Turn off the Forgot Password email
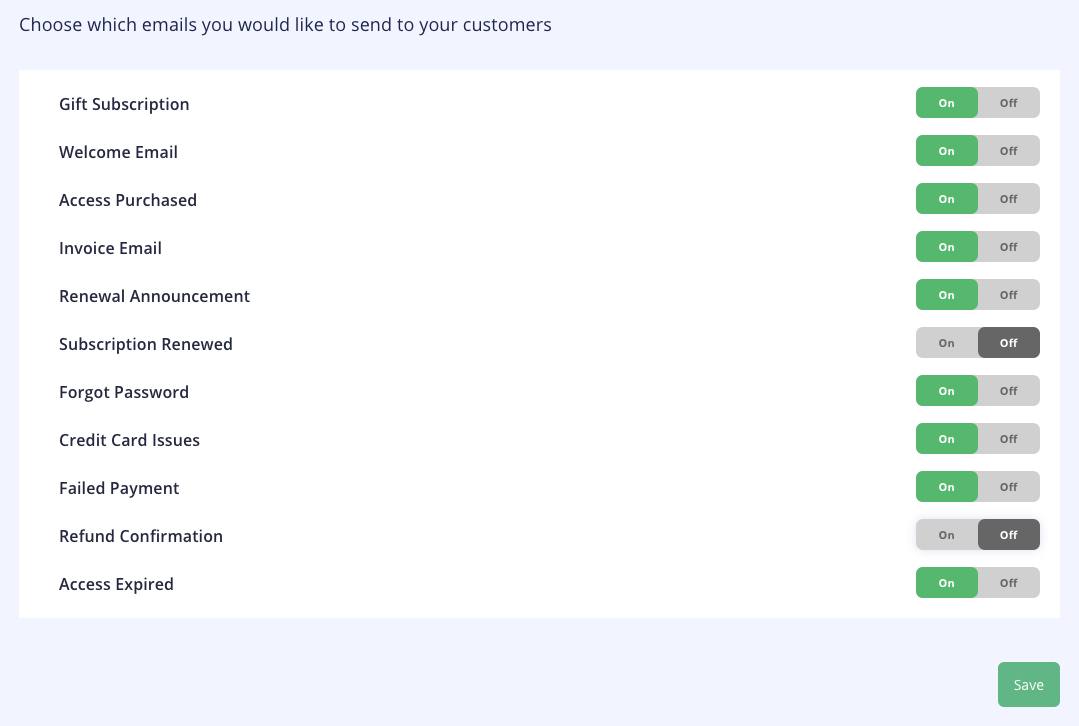This screenshot has height=726, width=1079. tap(1008, 390)
